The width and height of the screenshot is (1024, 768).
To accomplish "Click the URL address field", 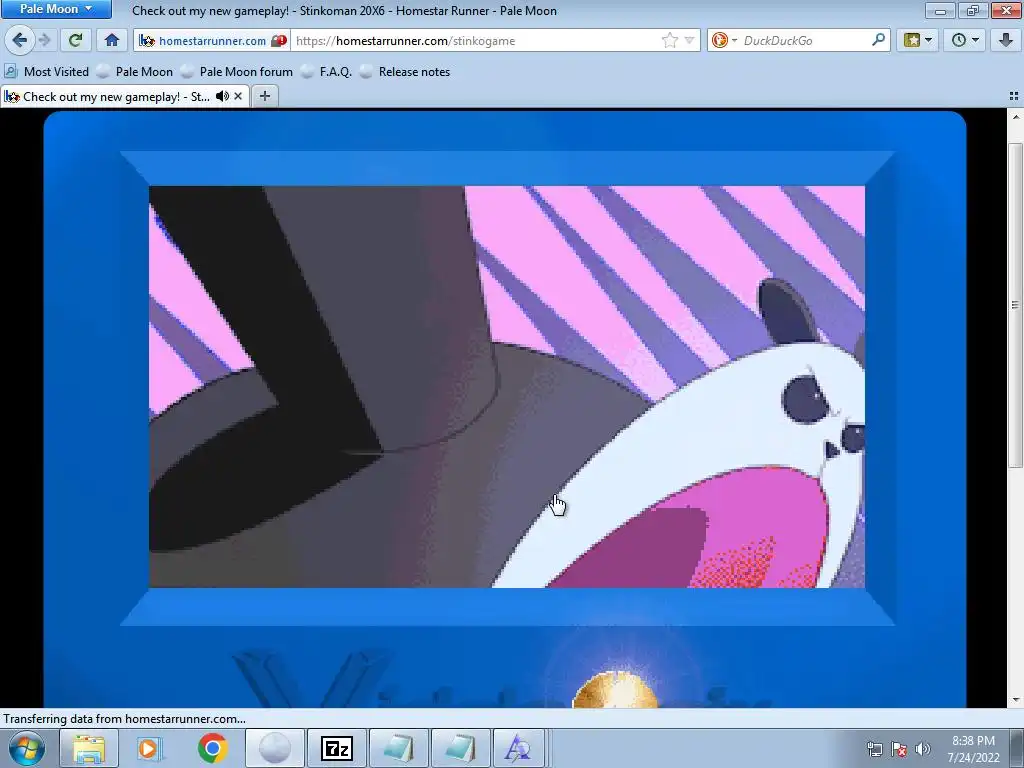I will click(475, 40).
